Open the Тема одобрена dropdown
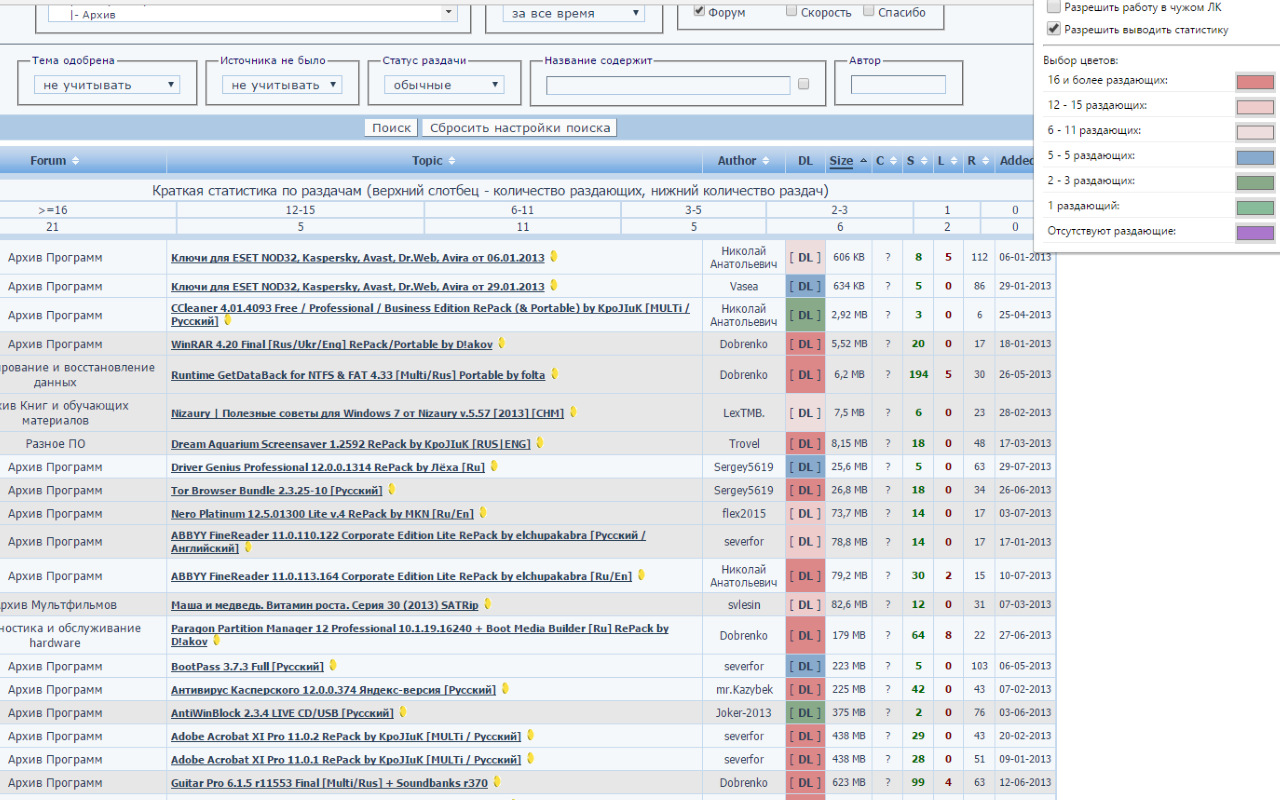 point(107,85)
